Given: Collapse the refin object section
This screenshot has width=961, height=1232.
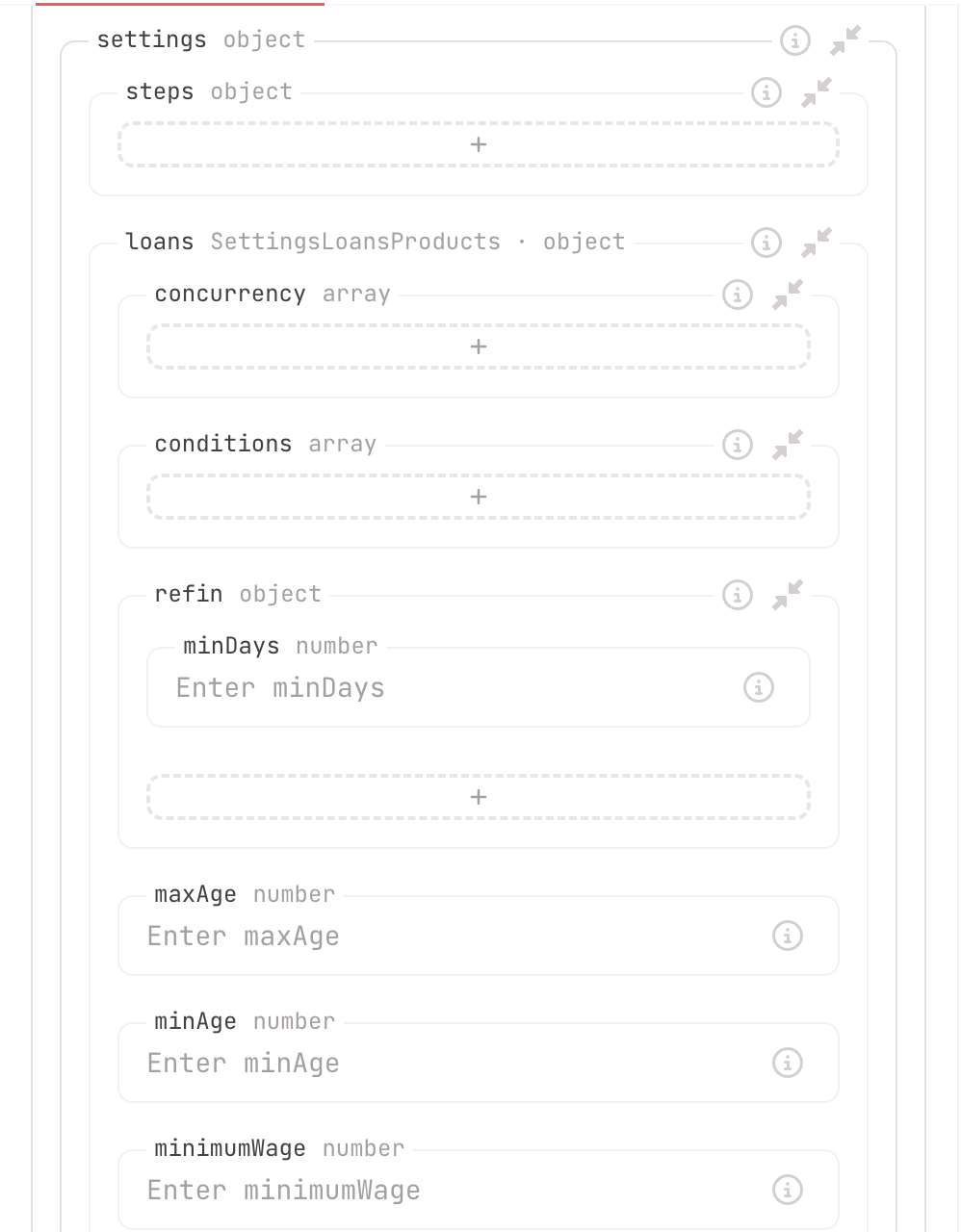Looking at the screenshot, I should coord(788,595).
